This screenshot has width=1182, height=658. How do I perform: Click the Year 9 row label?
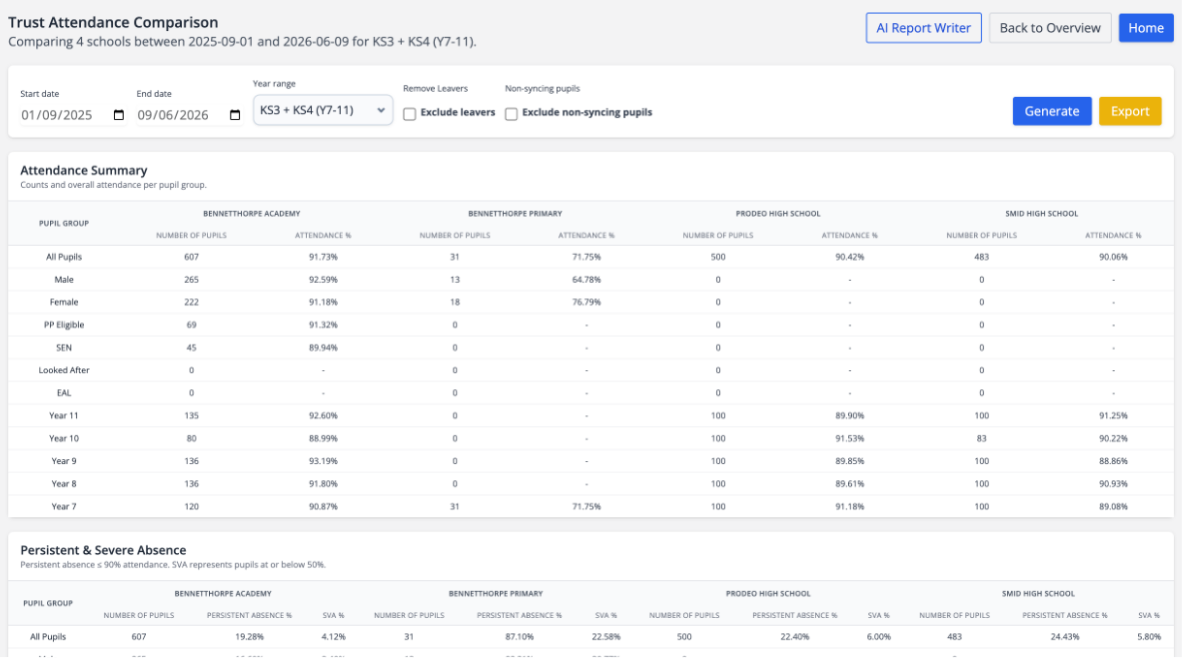click(64, 461)
